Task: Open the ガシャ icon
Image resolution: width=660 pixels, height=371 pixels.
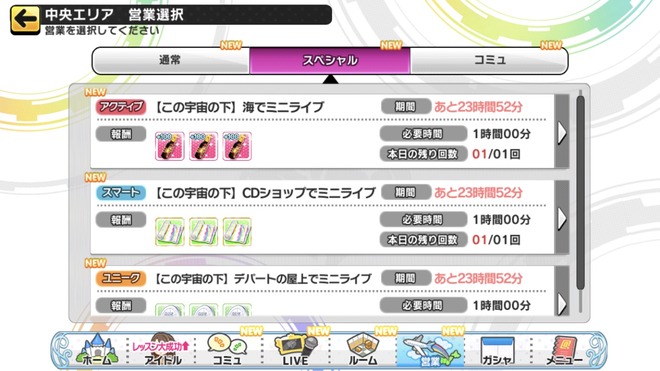Action: 498,349
